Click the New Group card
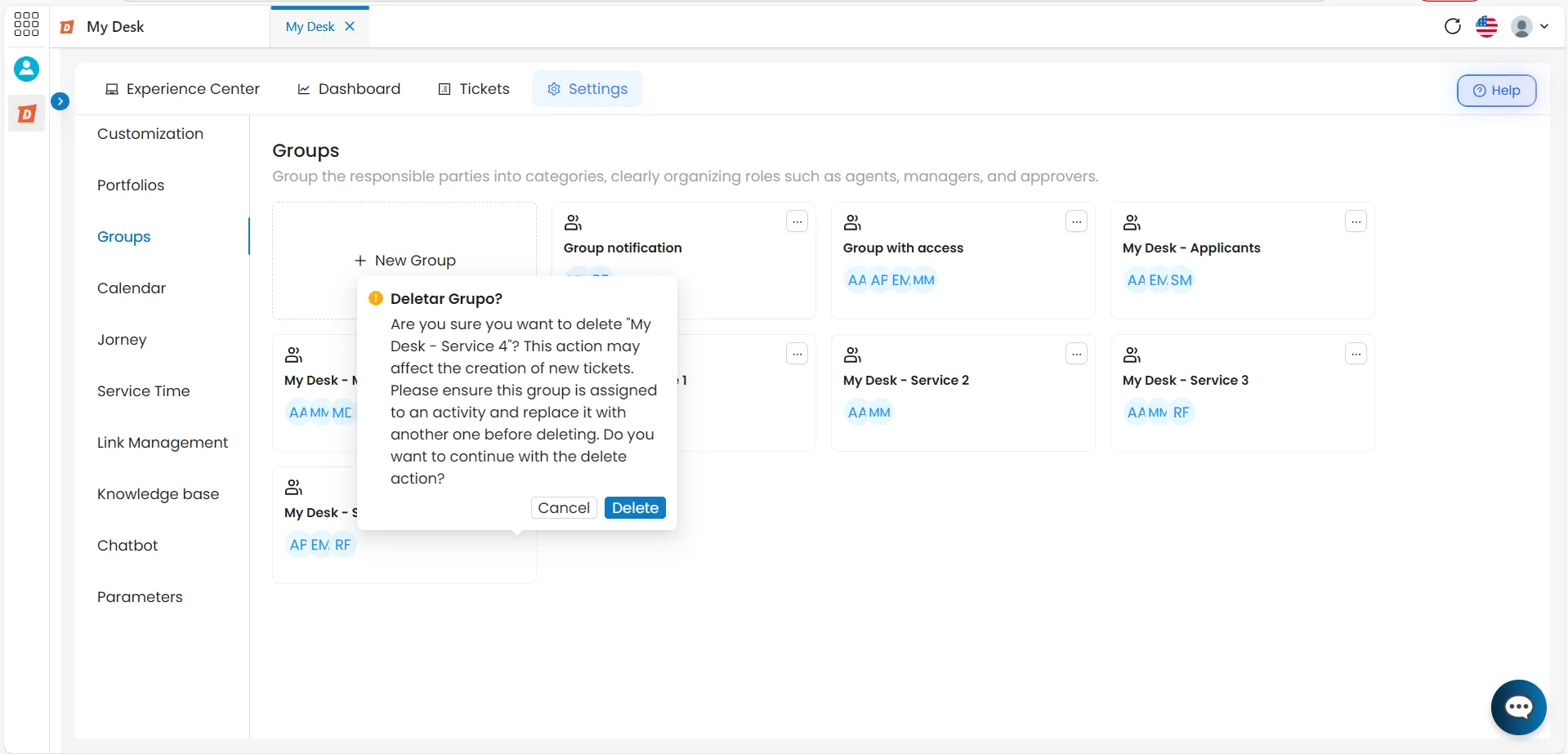 [404, 261]
